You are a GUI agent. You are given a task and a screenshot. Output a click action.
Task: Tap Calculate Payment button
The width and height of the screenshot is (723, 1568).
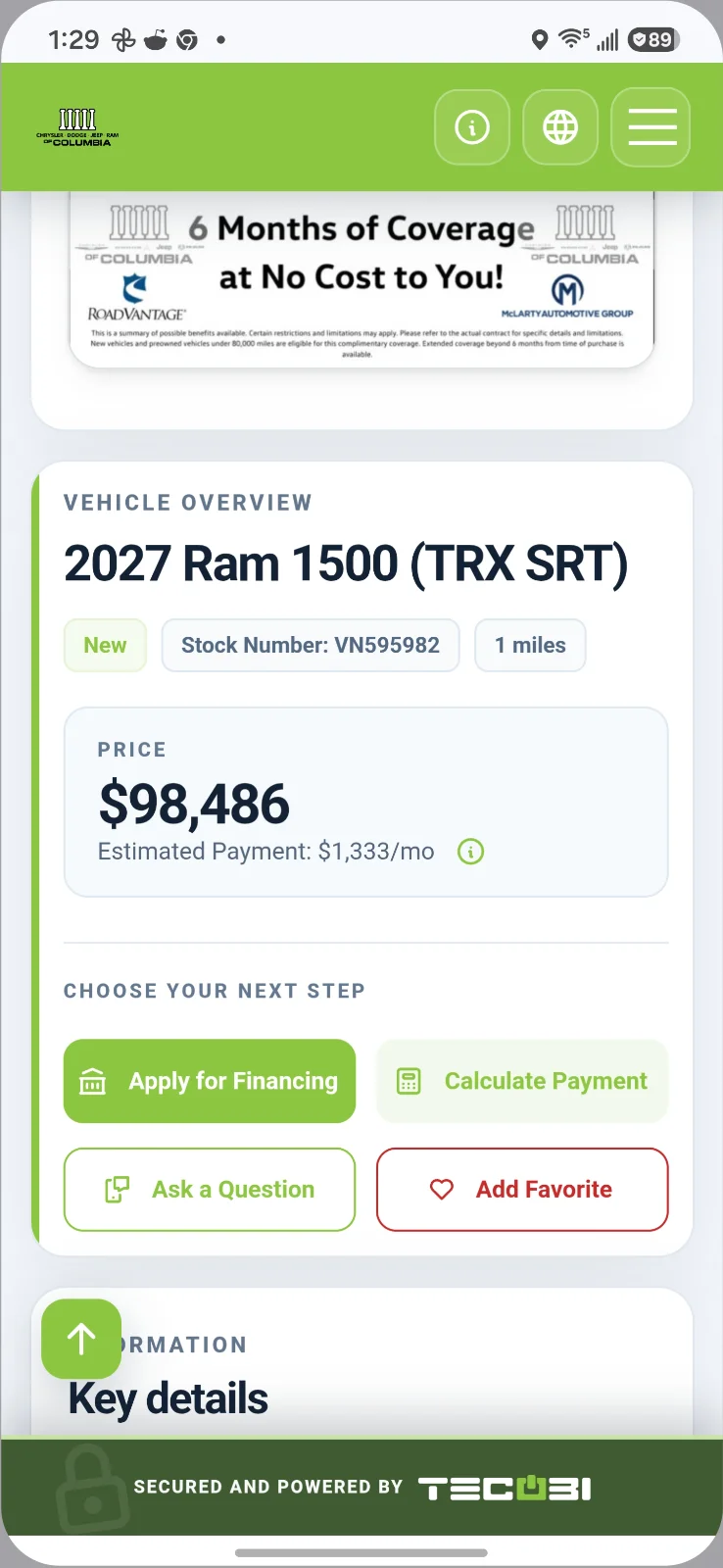[522, 1081]
